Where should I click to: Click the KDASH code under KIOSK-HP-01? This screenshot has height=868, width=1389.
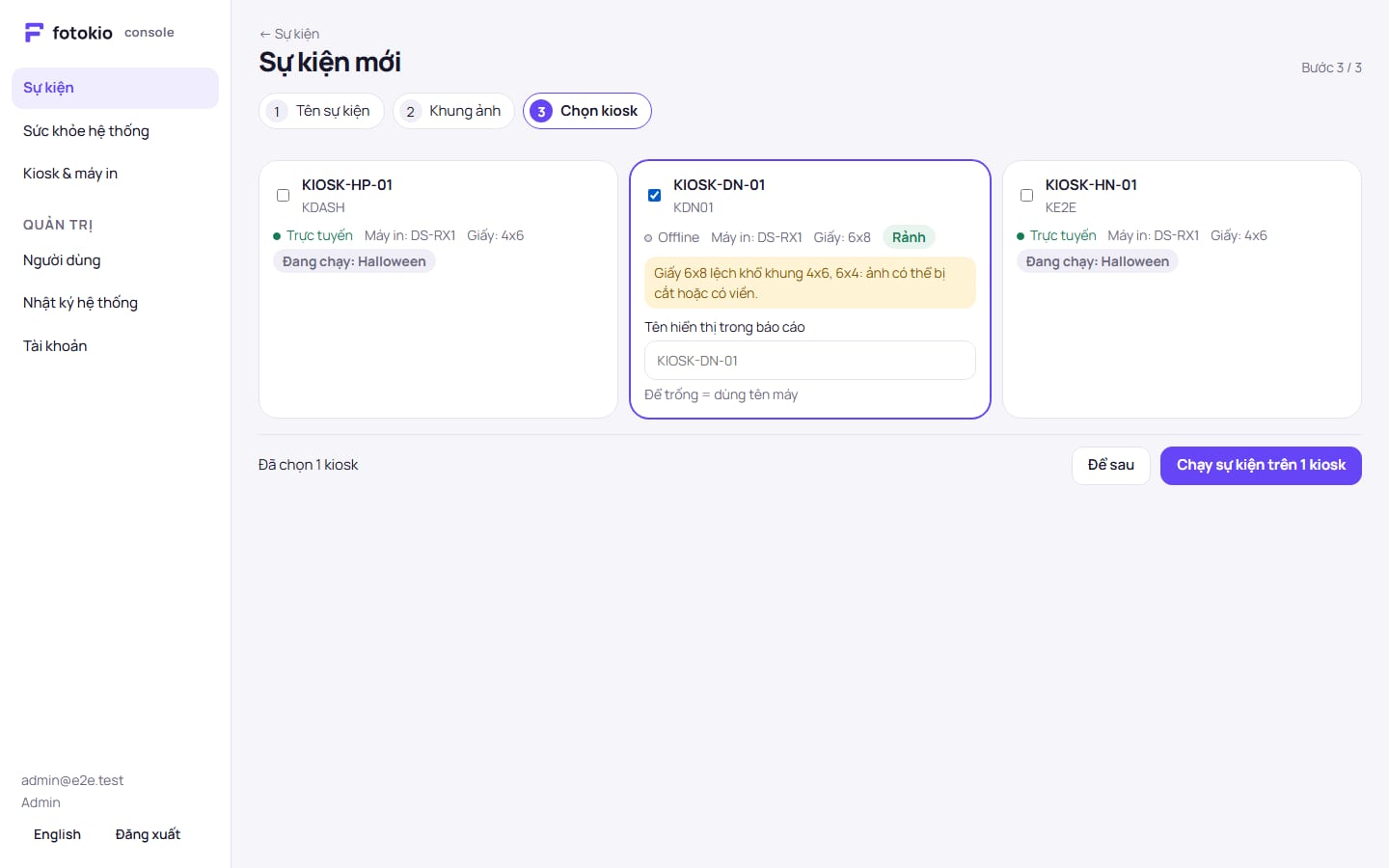(x=323, y=207)
